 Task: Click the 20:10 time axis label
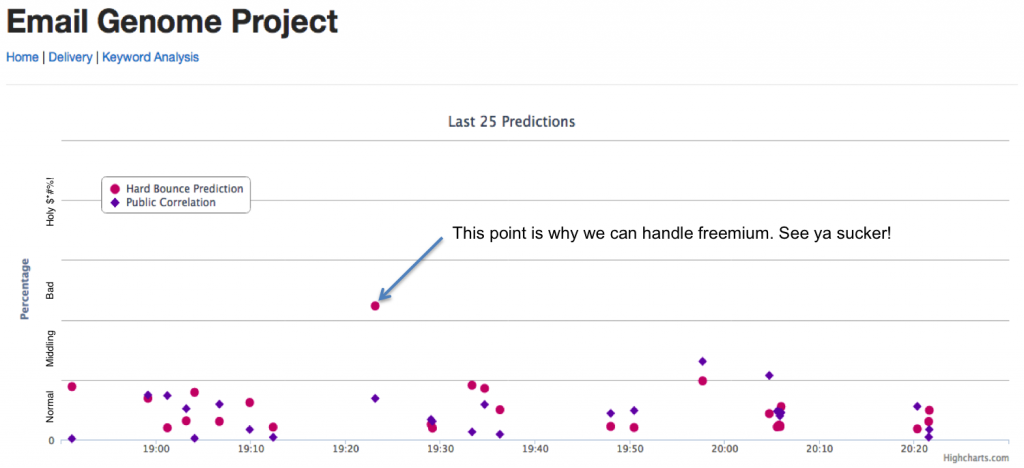click(819, 451)
